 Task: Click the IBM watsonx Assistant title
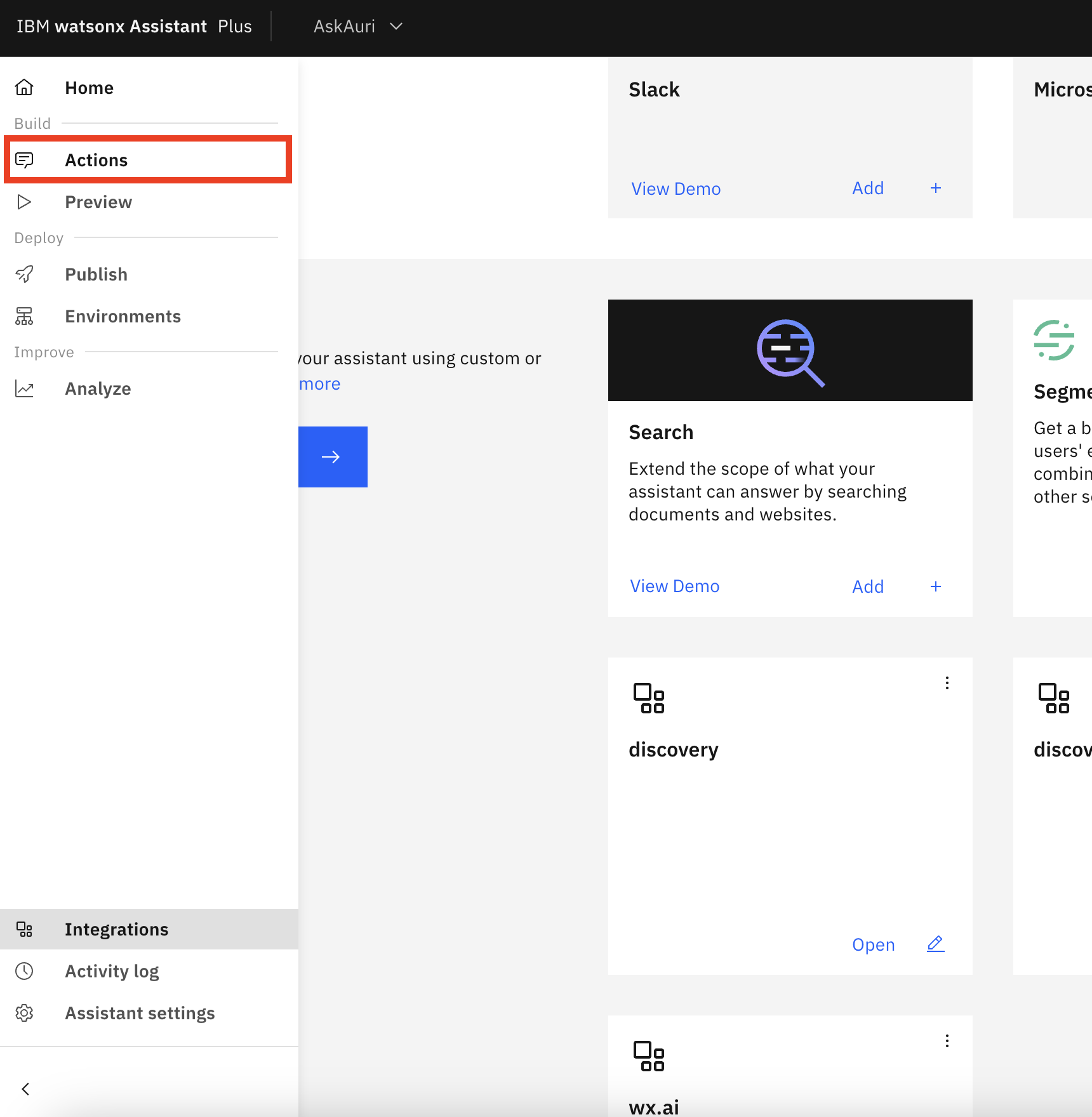click(x=134, y=27)
